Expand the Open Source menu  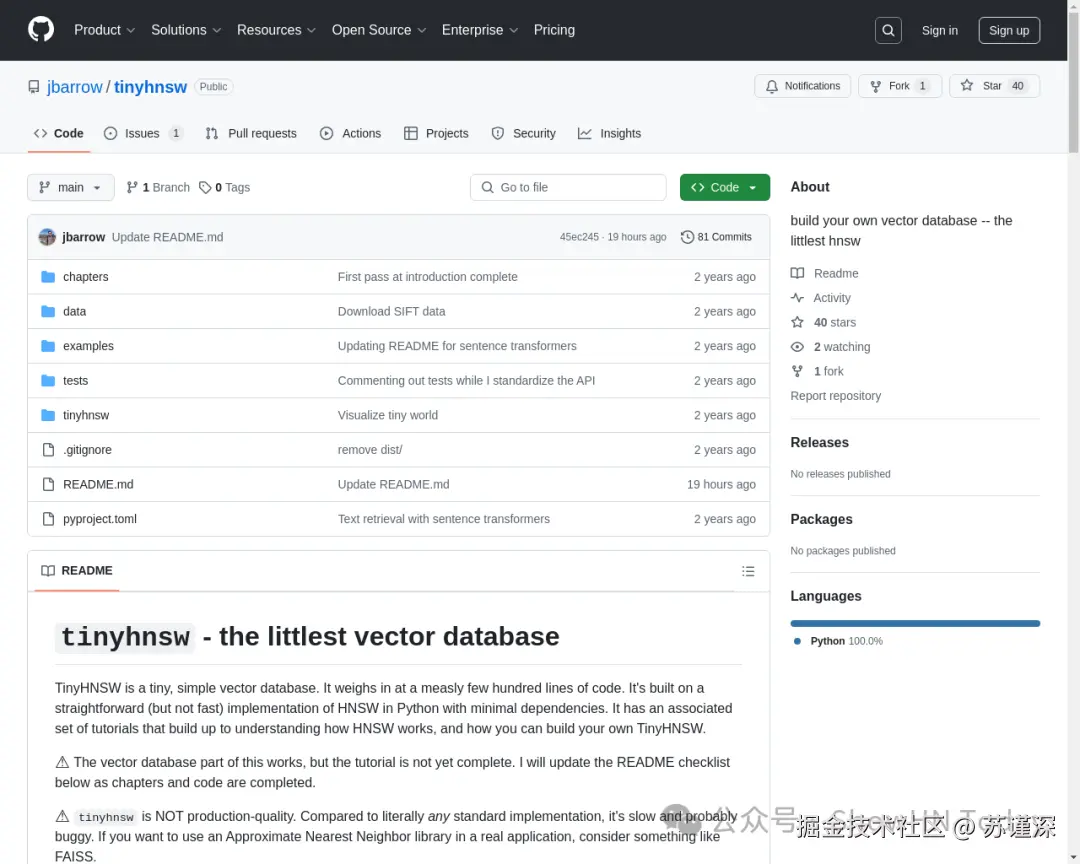pos(379,30)
